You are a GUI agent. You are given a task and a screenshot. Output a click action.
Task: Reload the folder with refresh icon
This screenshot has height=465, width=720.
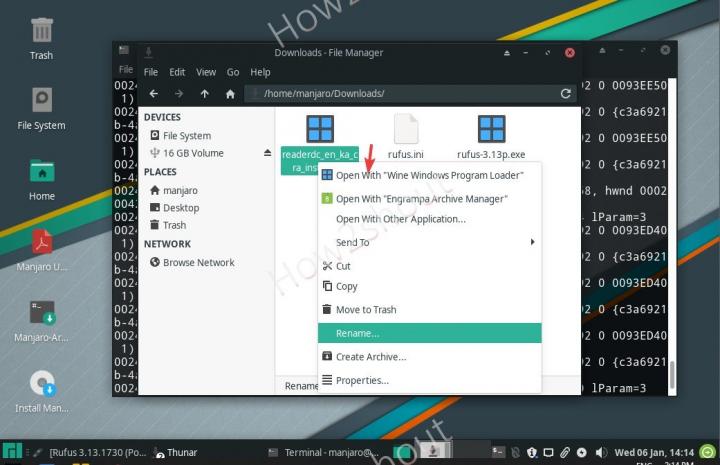tap(566, 93)
